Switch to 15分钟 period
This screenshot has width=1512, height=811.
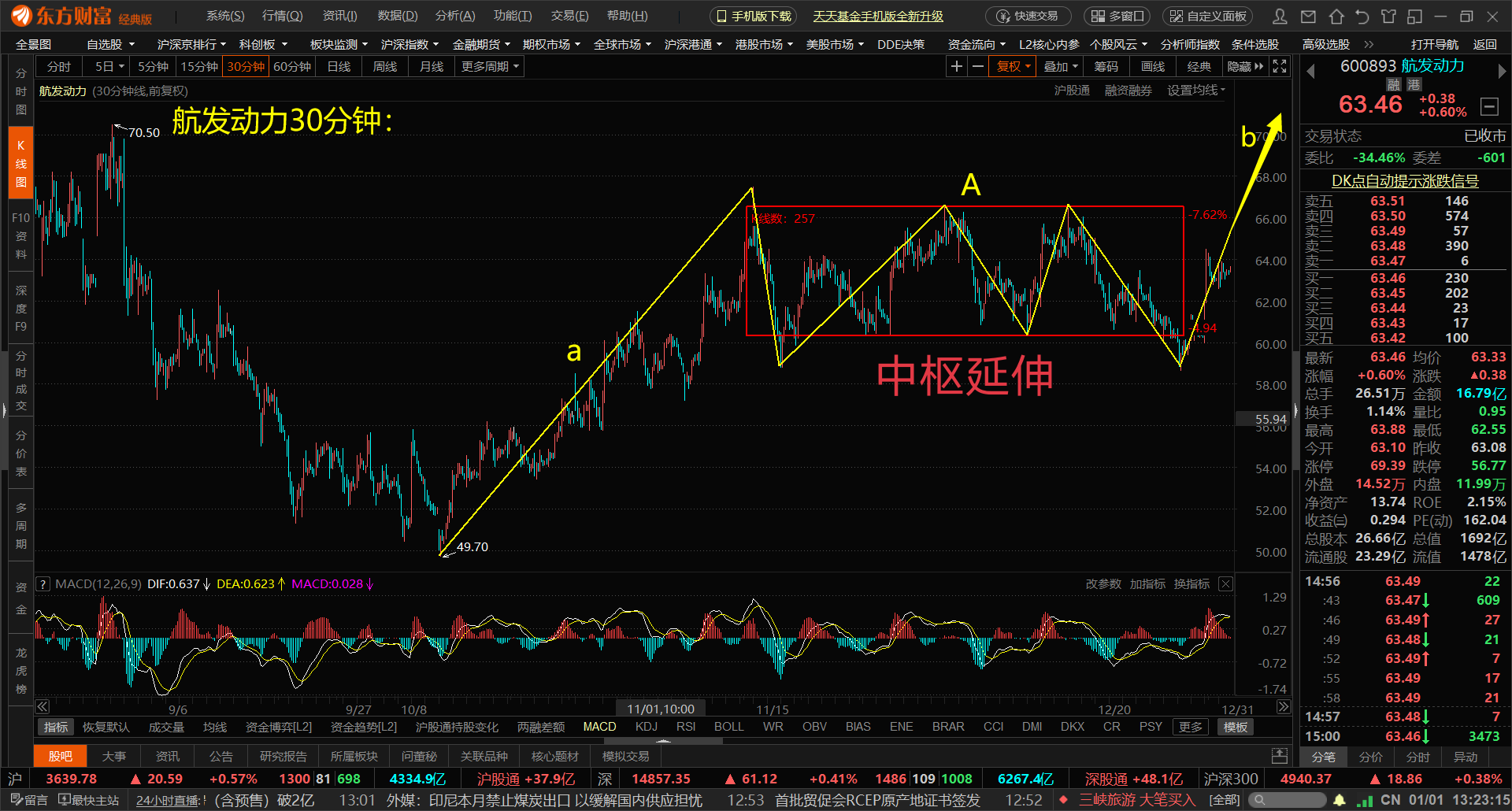(x=199, y=66)
